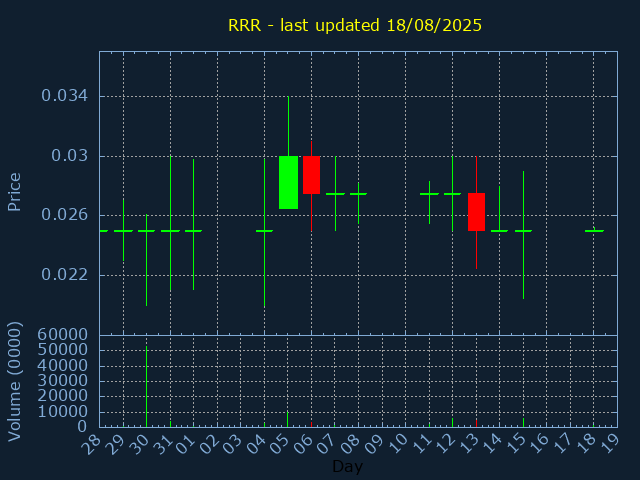Click the green doji candle on day 07
Viewport: 640px width, 480px height.
[x=336, y=193]
